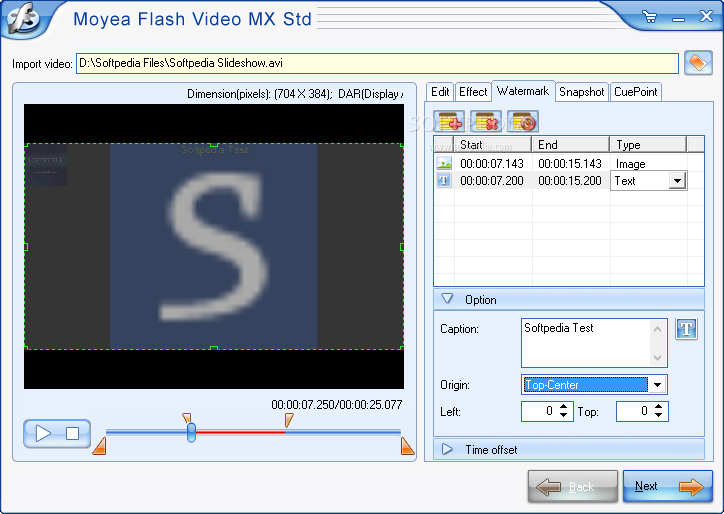Click the watermark start marker on timeline
724x514 pixels.
tap(187, 418)
